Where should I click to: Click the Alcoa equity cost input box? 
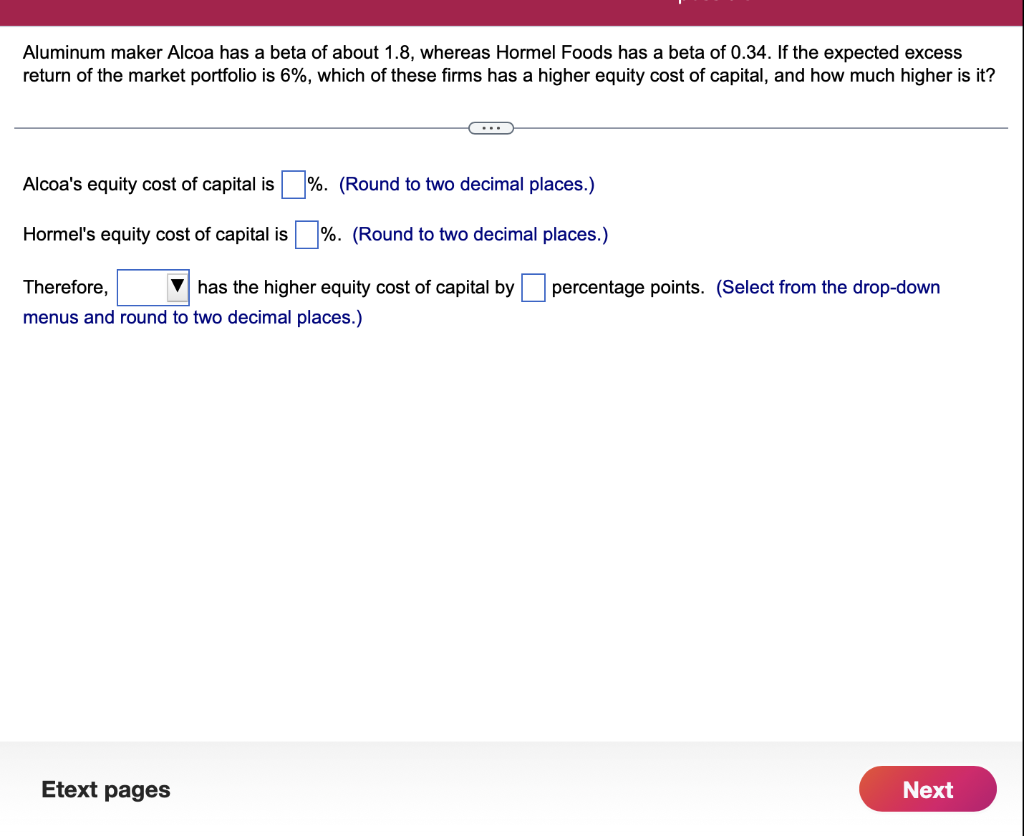(293, 185)
